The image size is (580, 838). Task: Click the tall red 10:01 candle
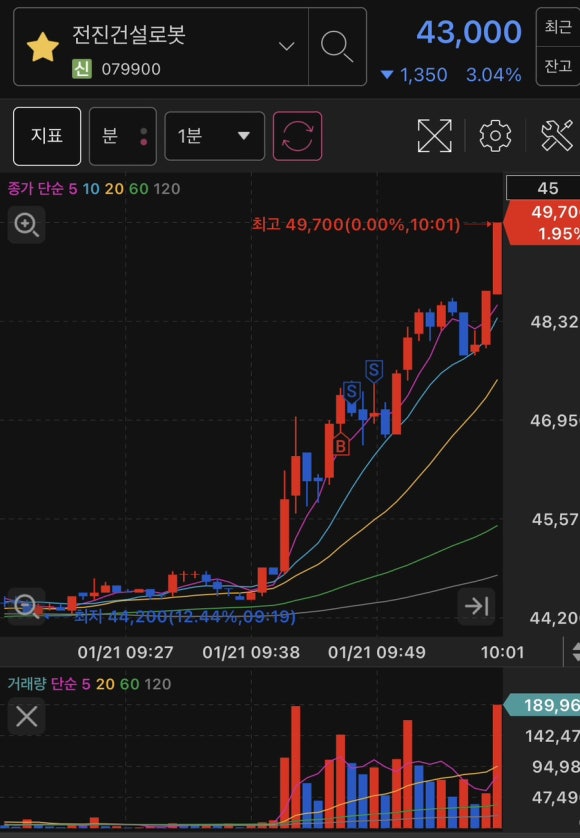click(497, 258)
